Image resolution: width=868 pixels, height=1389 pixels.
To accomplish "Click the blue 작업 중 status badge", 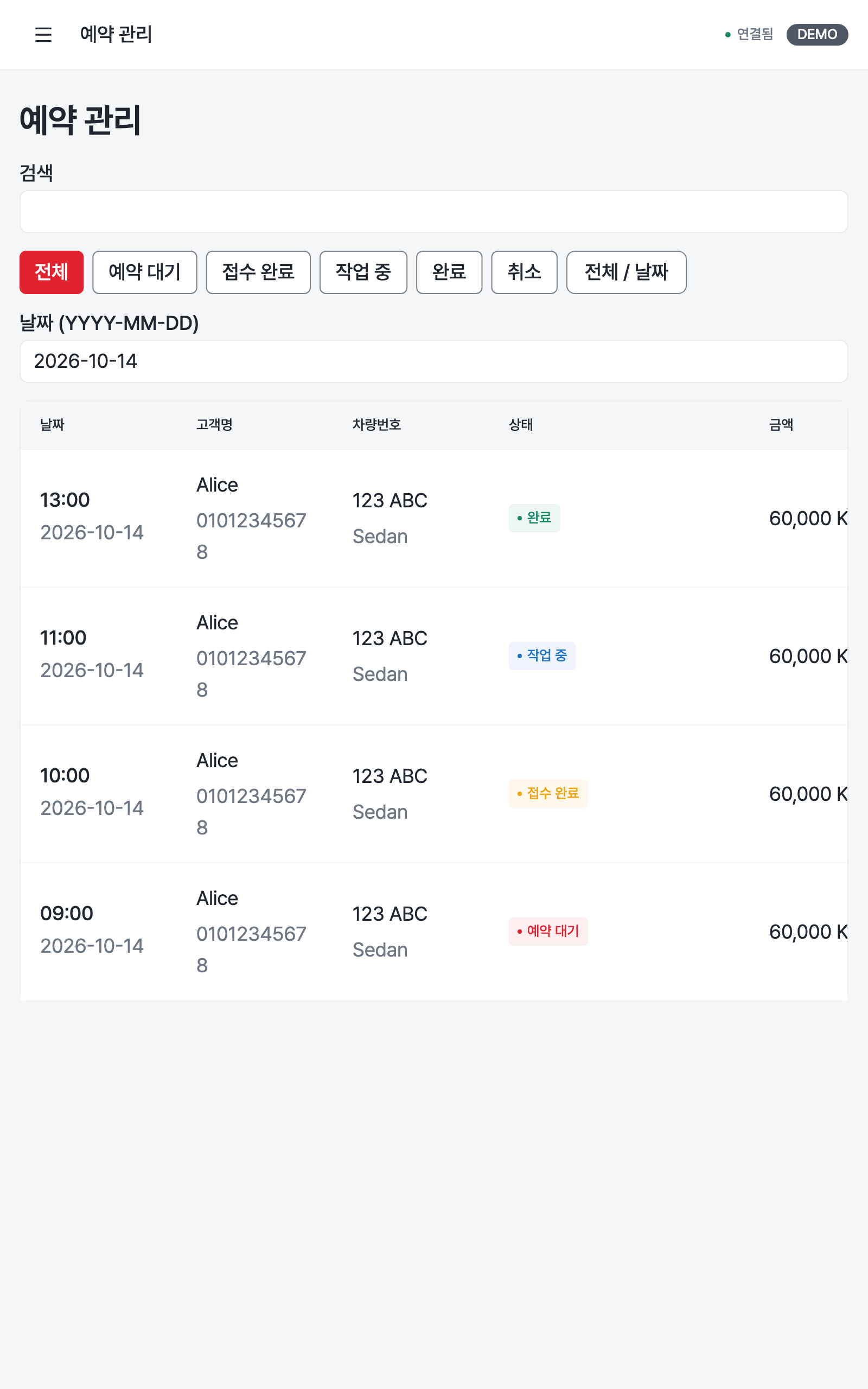I will tap(542, 656).
